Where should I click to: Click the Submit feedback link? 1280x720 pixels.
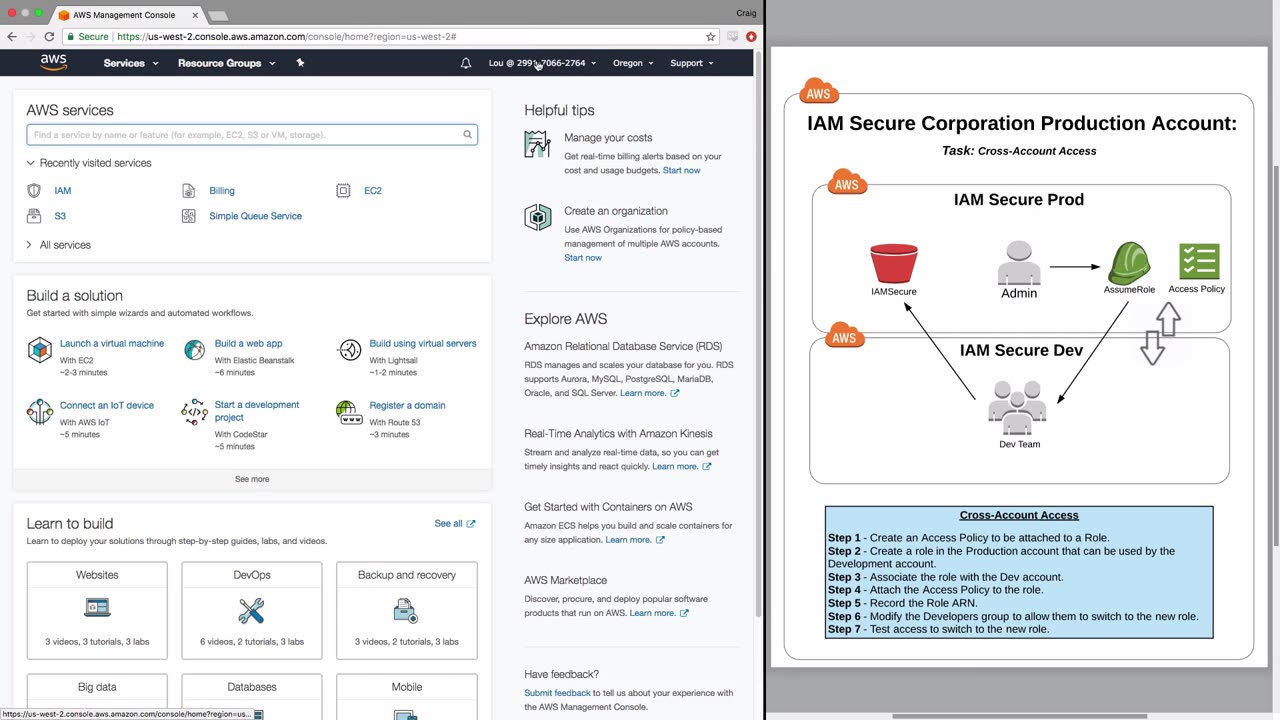[x=557, y=693]
